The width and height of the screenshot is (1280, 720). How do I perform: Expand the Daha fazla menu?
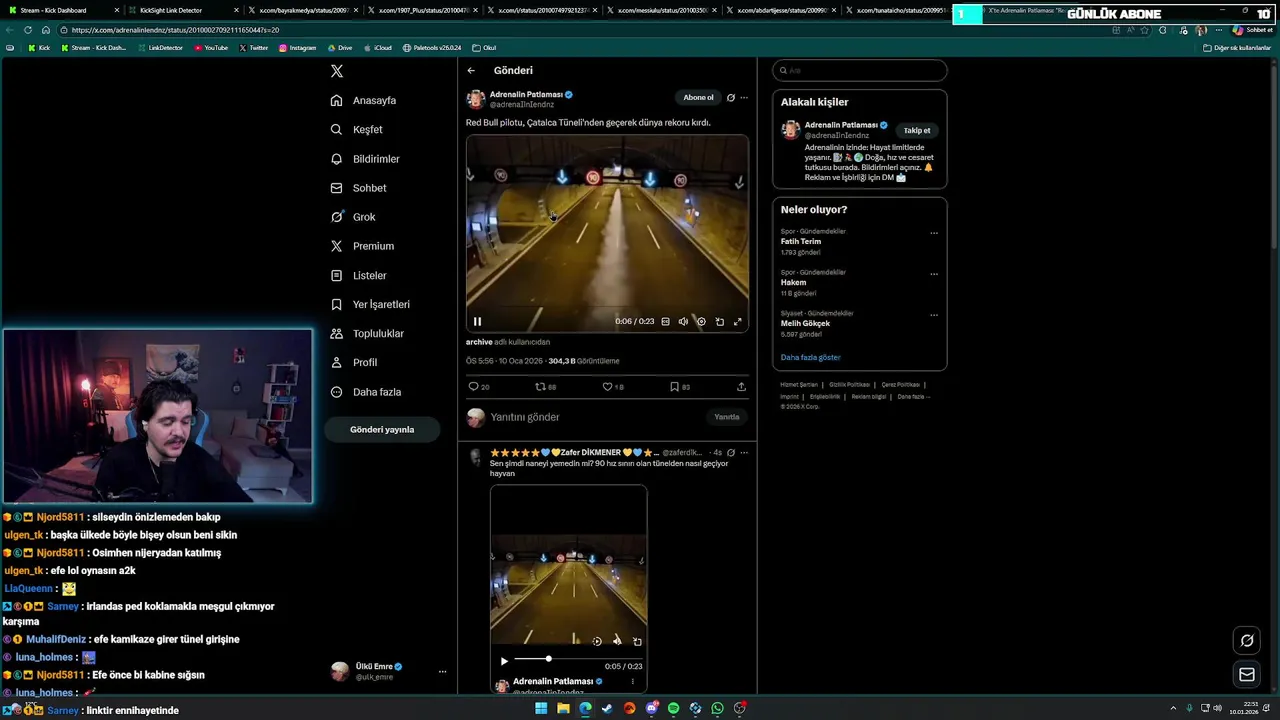(366, 392)
